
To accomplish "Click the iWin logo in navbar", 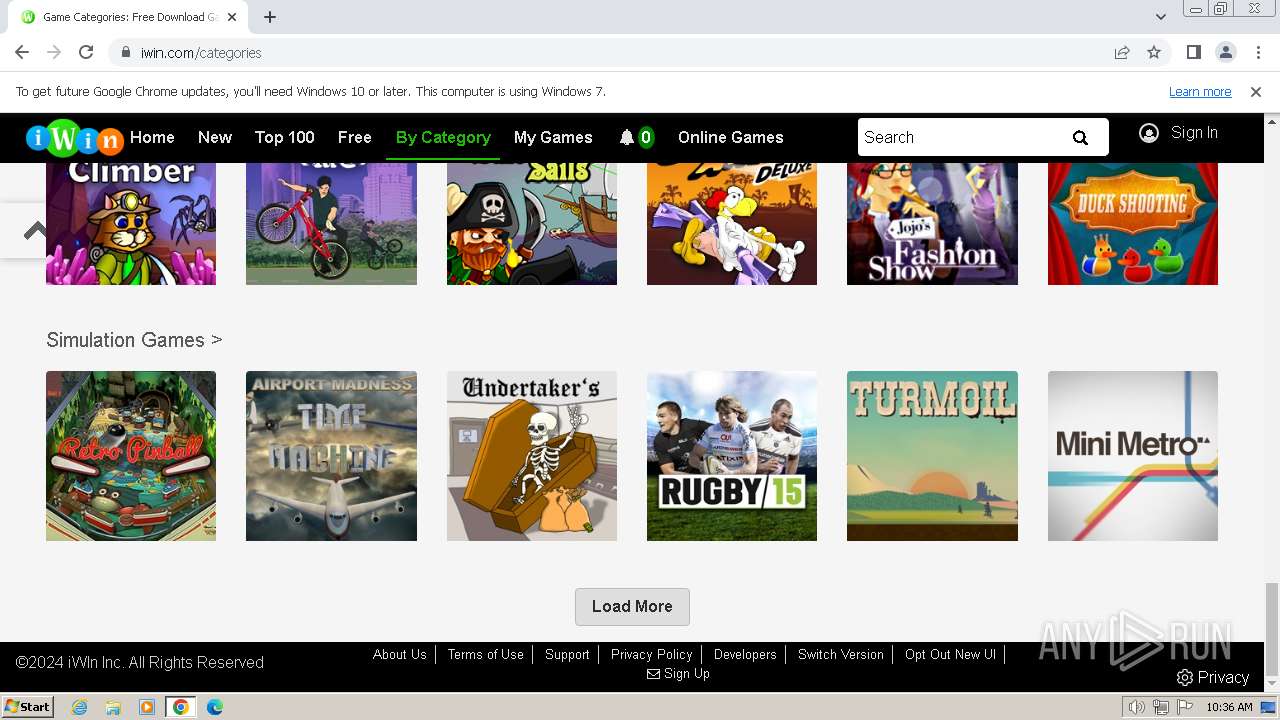I will [74, 138].
